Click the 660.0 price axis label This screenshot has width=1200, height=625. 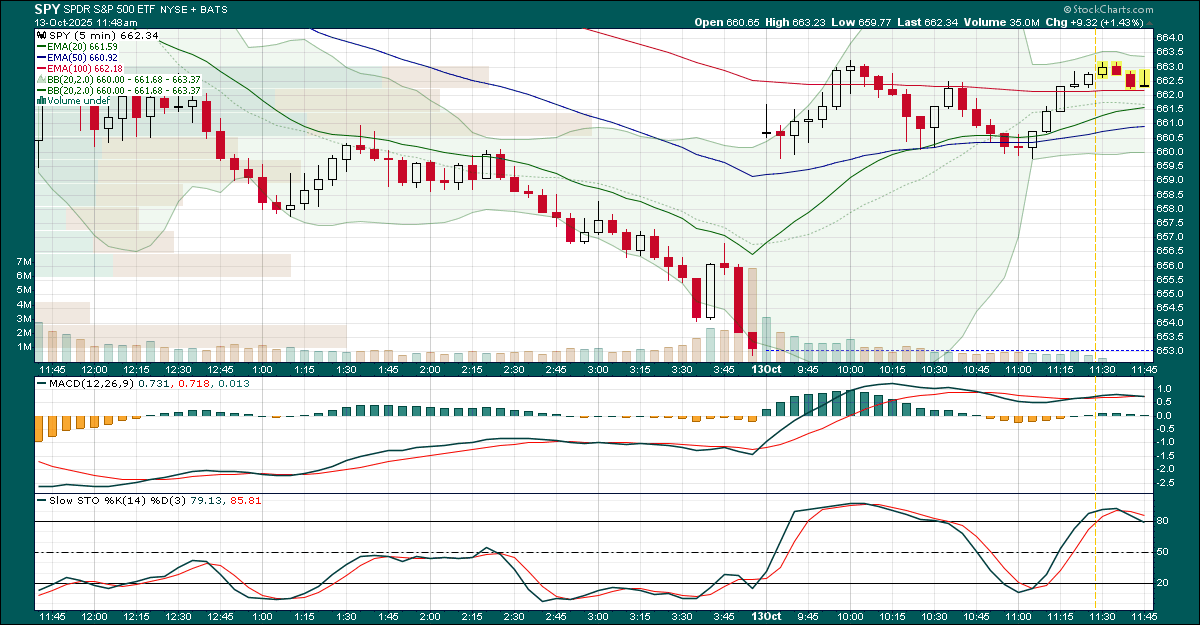click(1169, 151)
